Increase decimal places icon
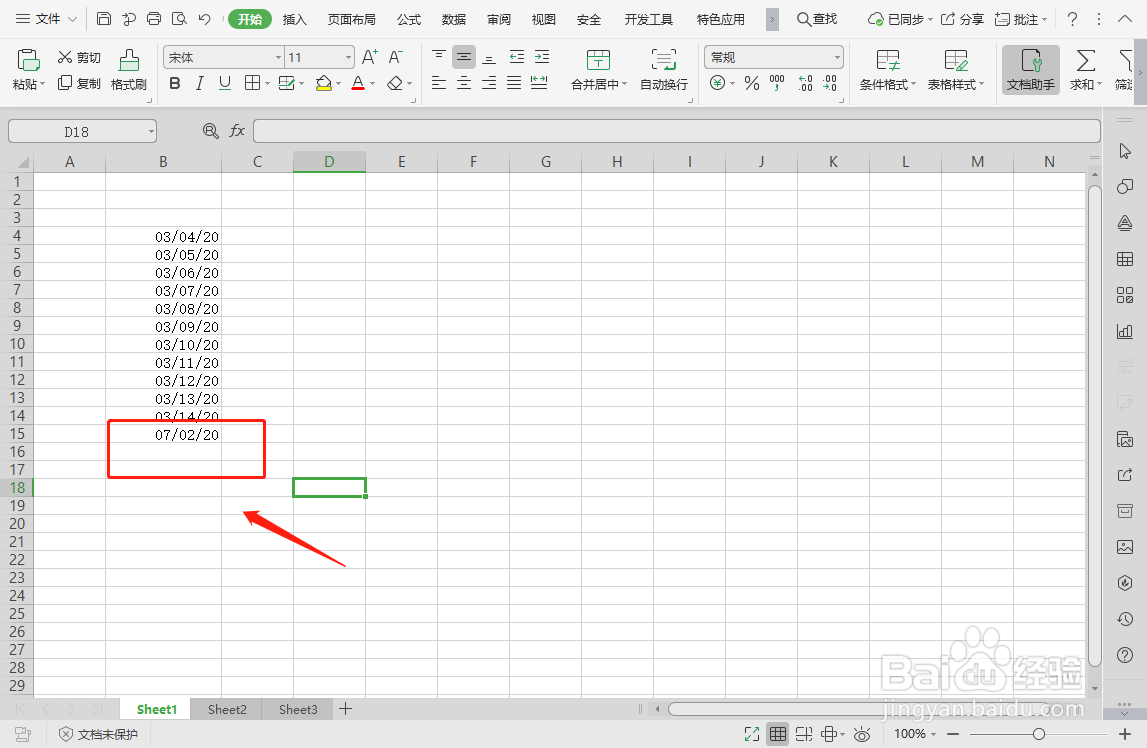The height and width of the screenshot is (748, 1147). coord(805,83)
